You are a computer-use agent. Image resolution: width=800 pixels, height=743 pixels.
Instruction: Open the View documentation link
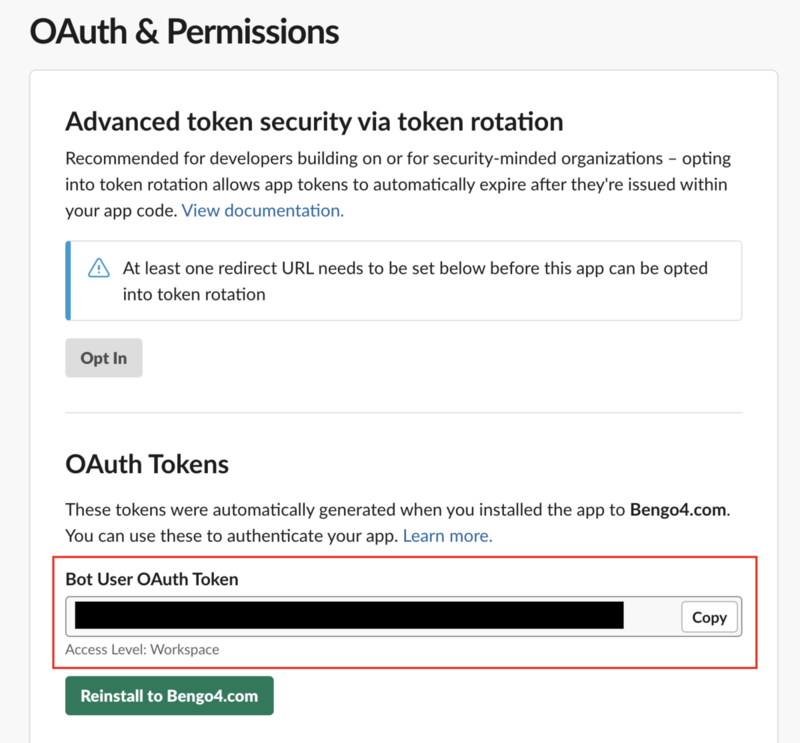(263, 210)
